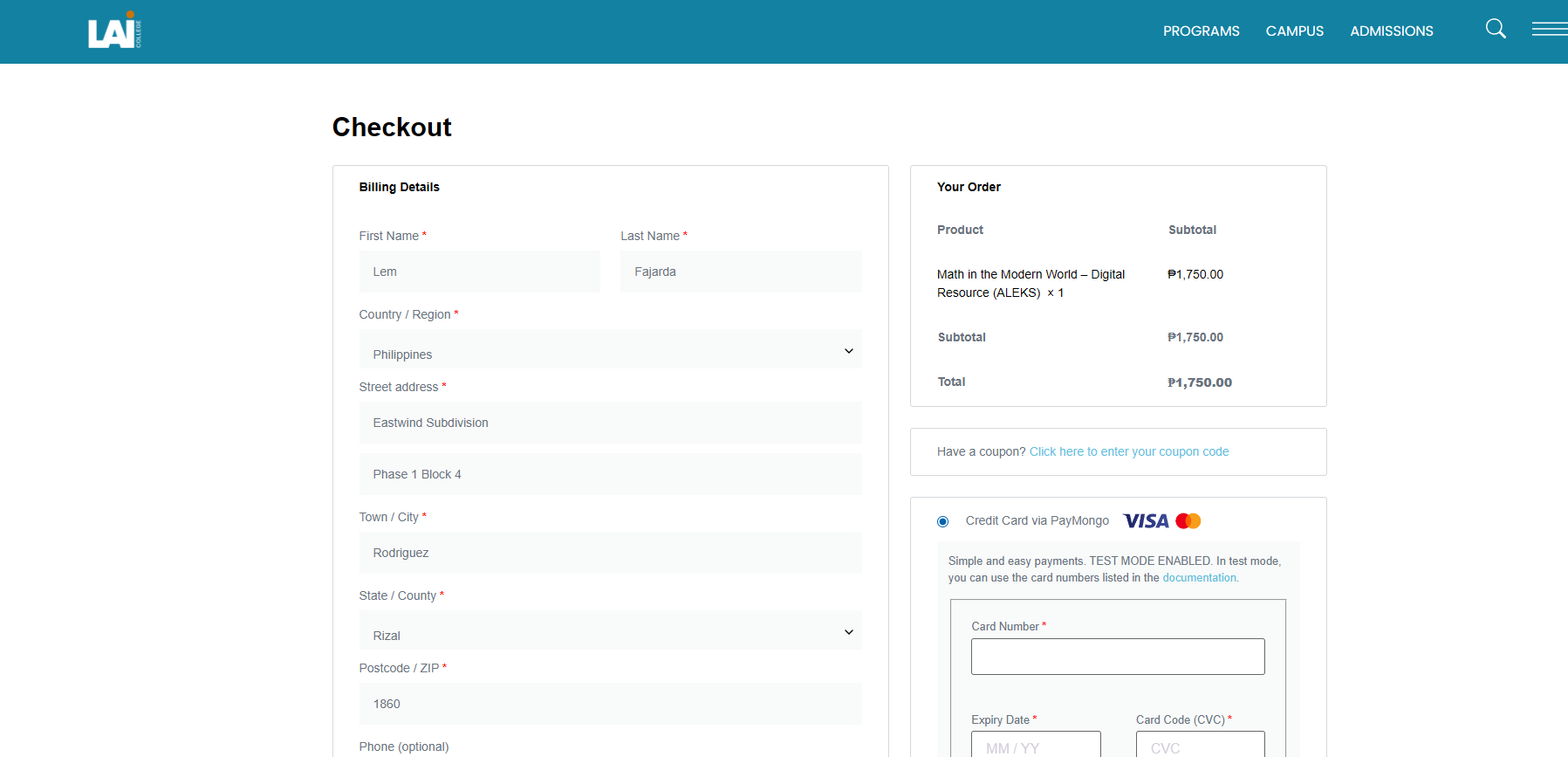Open the hamburger menu icon
This screenshot has width=1568, height=757.
[x=1549, y=29]
